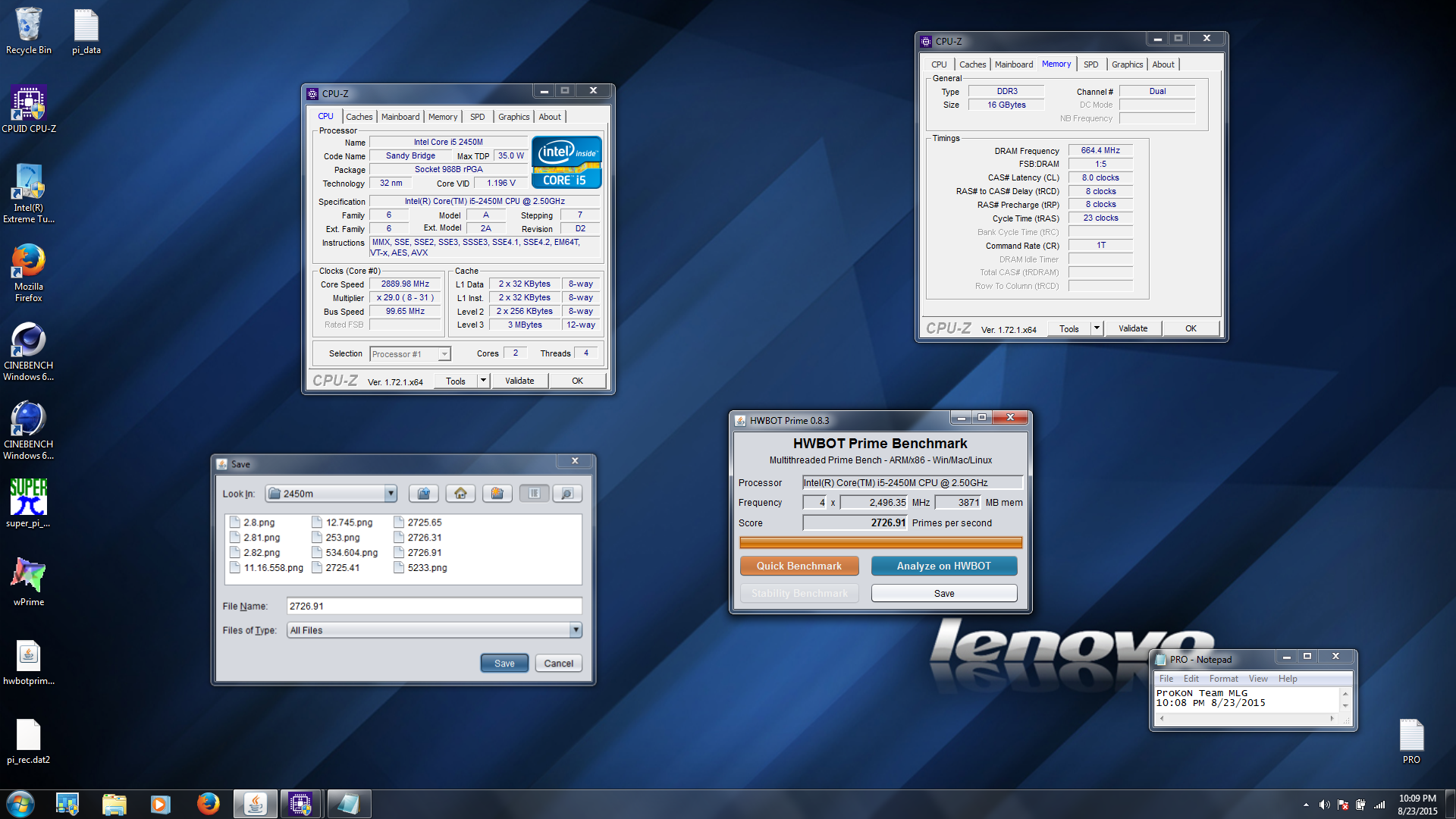Open volume control in system tray

(x=1324, y=805)
